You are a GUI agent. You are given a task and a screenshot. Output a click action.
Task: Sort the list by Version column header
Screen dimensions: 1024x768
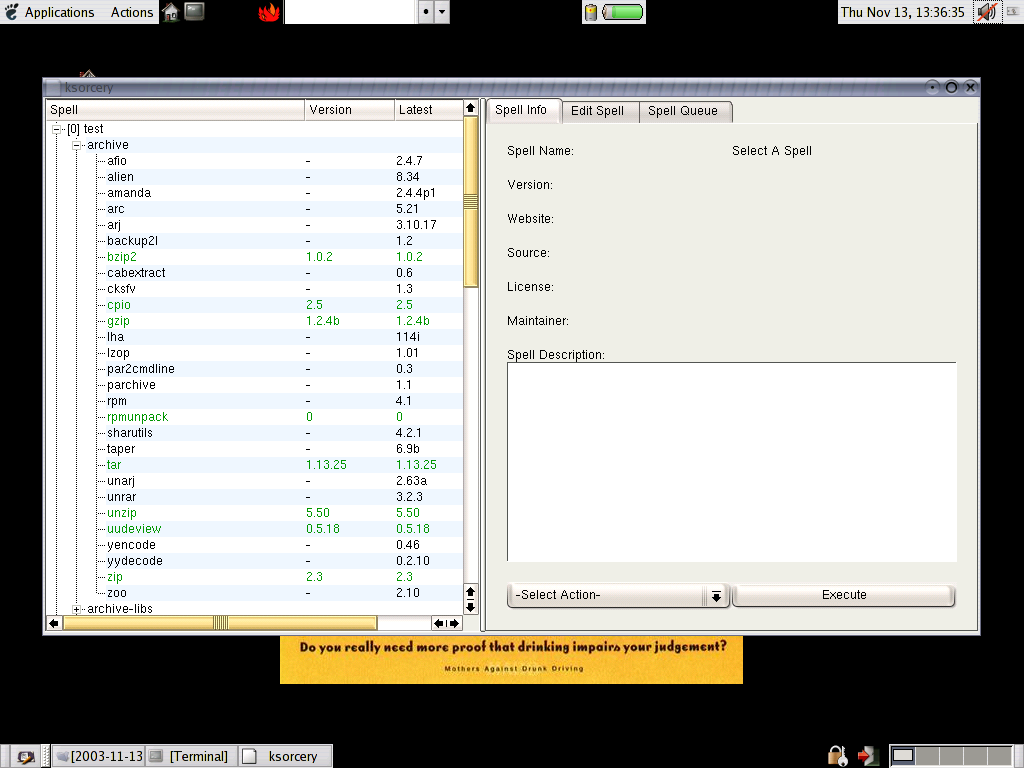click(x=330, y=110)
